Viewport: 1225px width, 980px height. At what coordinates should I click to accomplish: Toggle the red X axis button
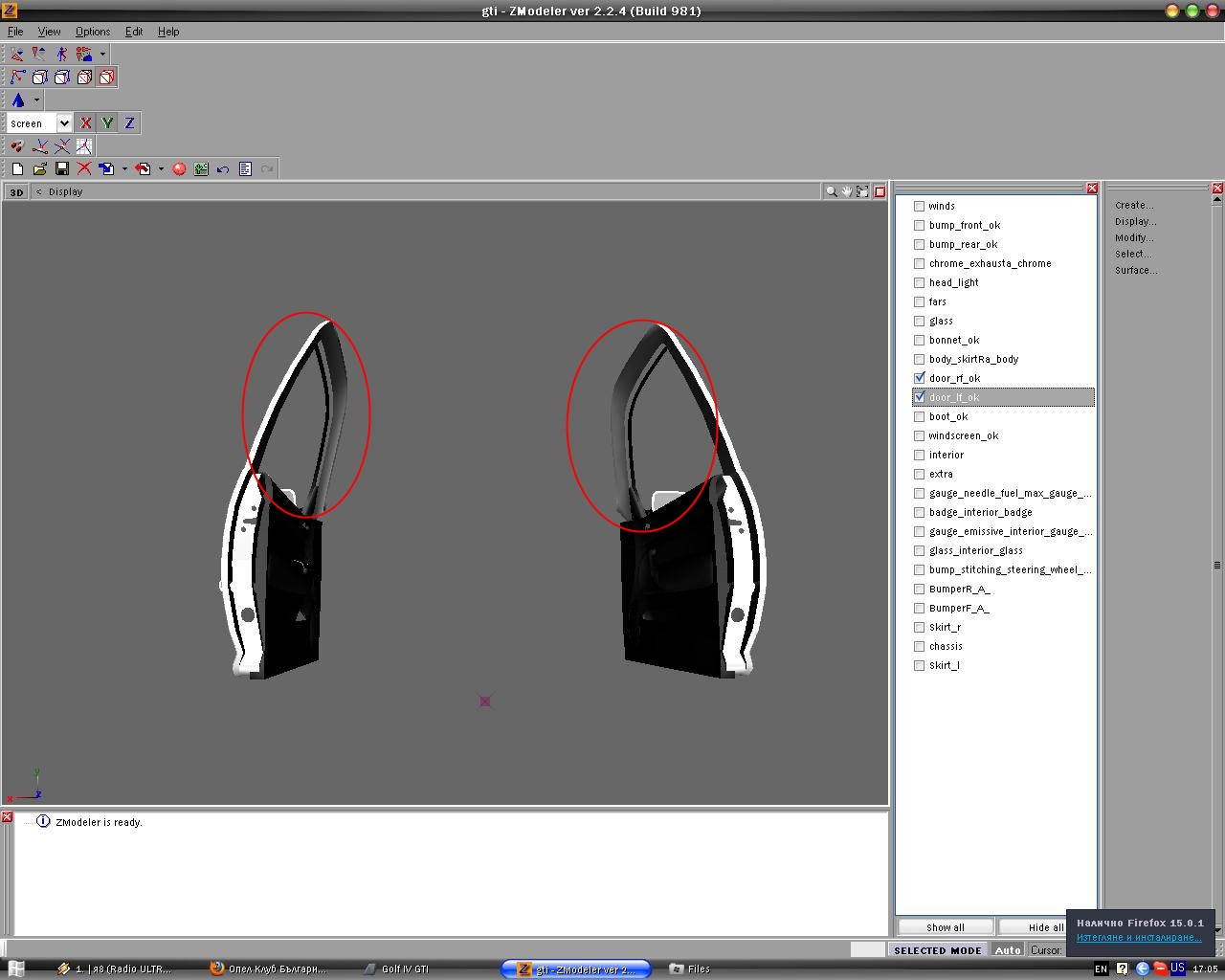click(86, 122)
